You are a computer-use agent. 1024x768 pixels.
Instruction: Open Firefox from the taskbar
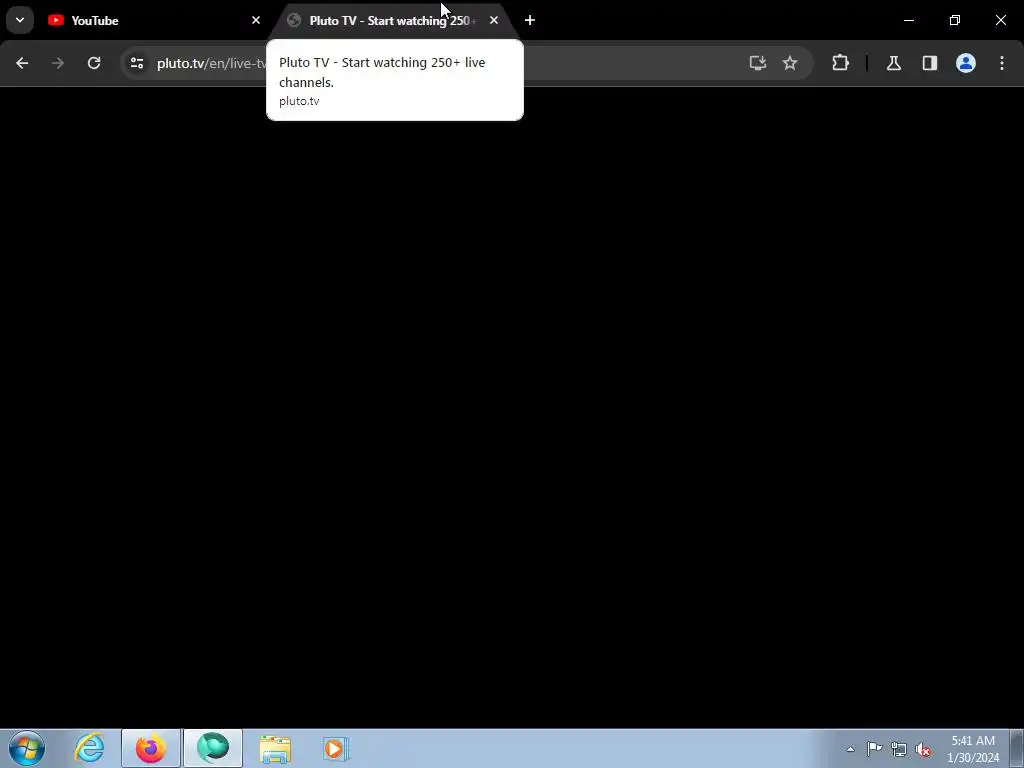tap(150, 748)
